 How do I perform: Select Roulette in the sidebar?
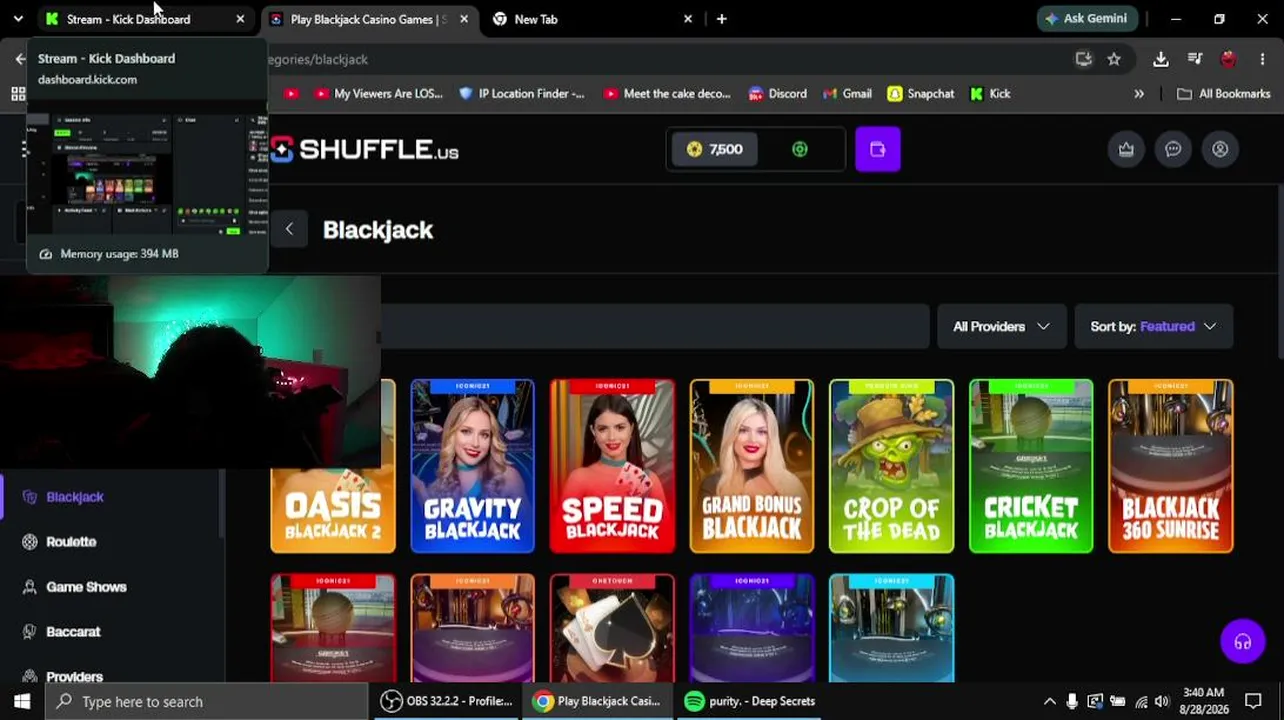[x=71, y=542]
